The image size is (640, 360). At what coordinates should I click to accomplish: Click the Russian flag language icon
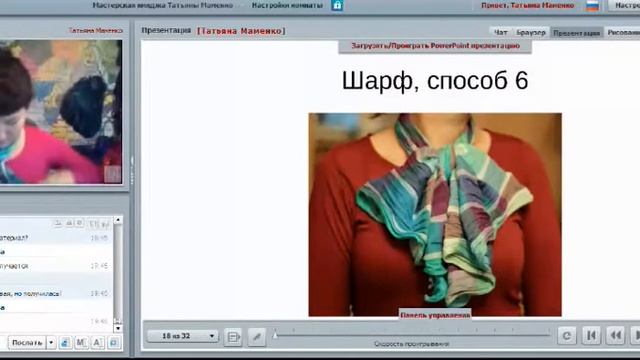pyautogui.click(x=592, y=6)
